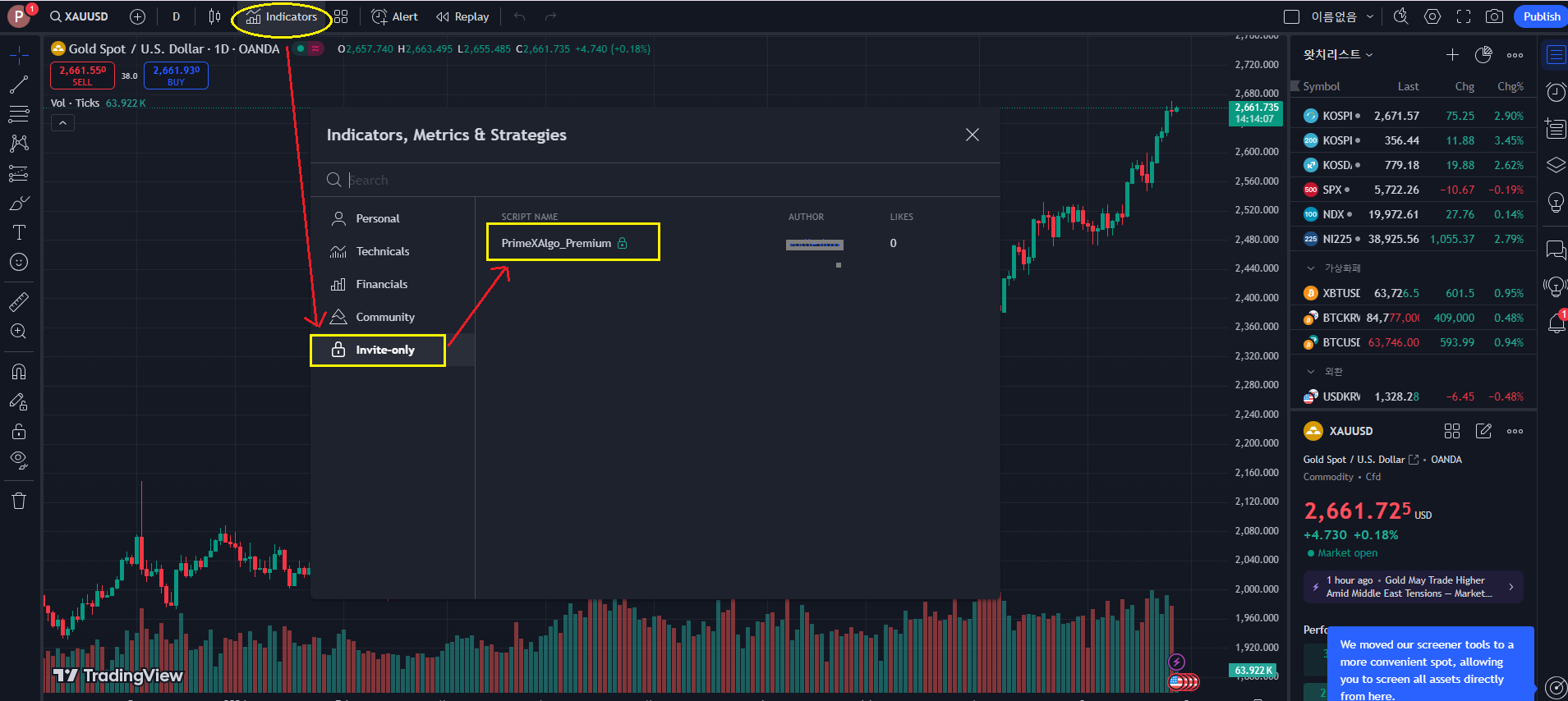Open the XAUUSD details three-dot menu
The width and height of the screenshot is (1568, 701).
[1515, 431]
